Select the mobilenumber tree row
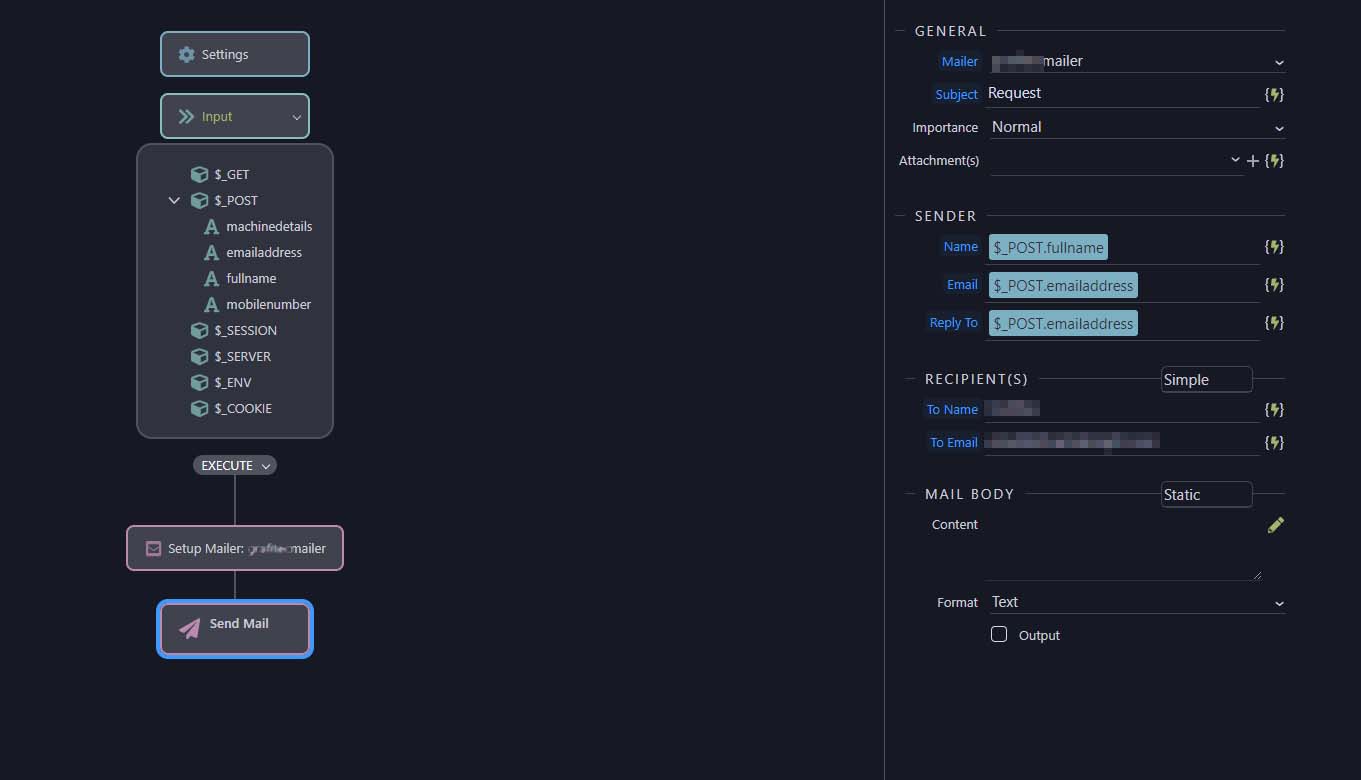This screenshot has width=1361, height=780. (x=257, y=304)
